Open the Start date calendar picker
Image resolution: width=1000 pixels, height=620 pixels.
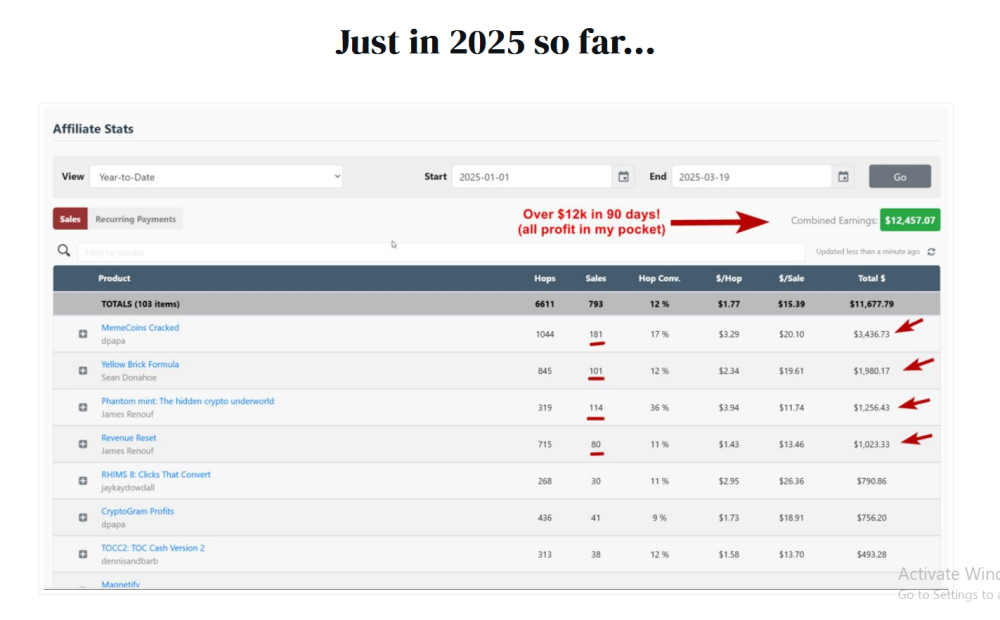623,177
